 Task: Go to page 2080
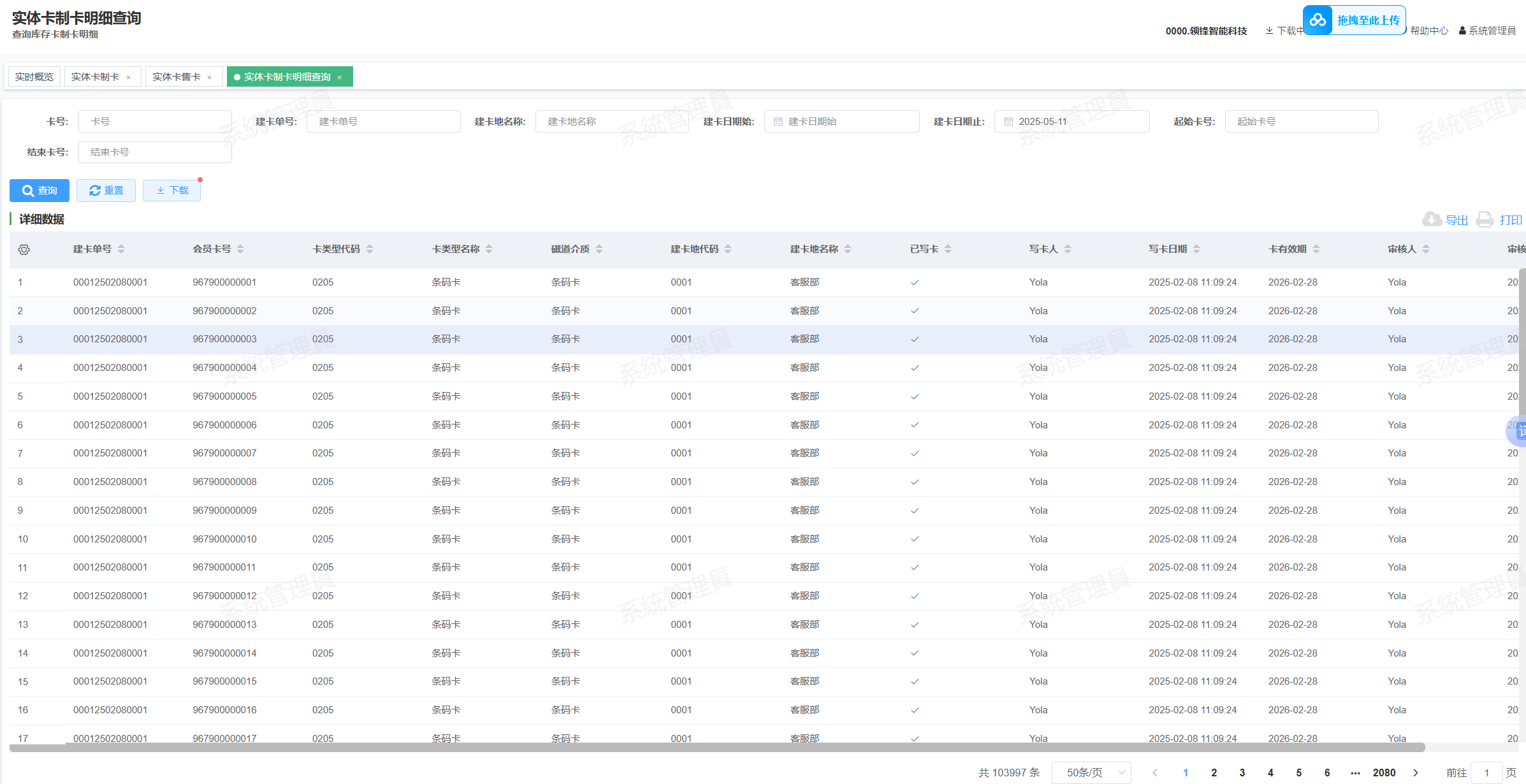[x=1384, y=773]
